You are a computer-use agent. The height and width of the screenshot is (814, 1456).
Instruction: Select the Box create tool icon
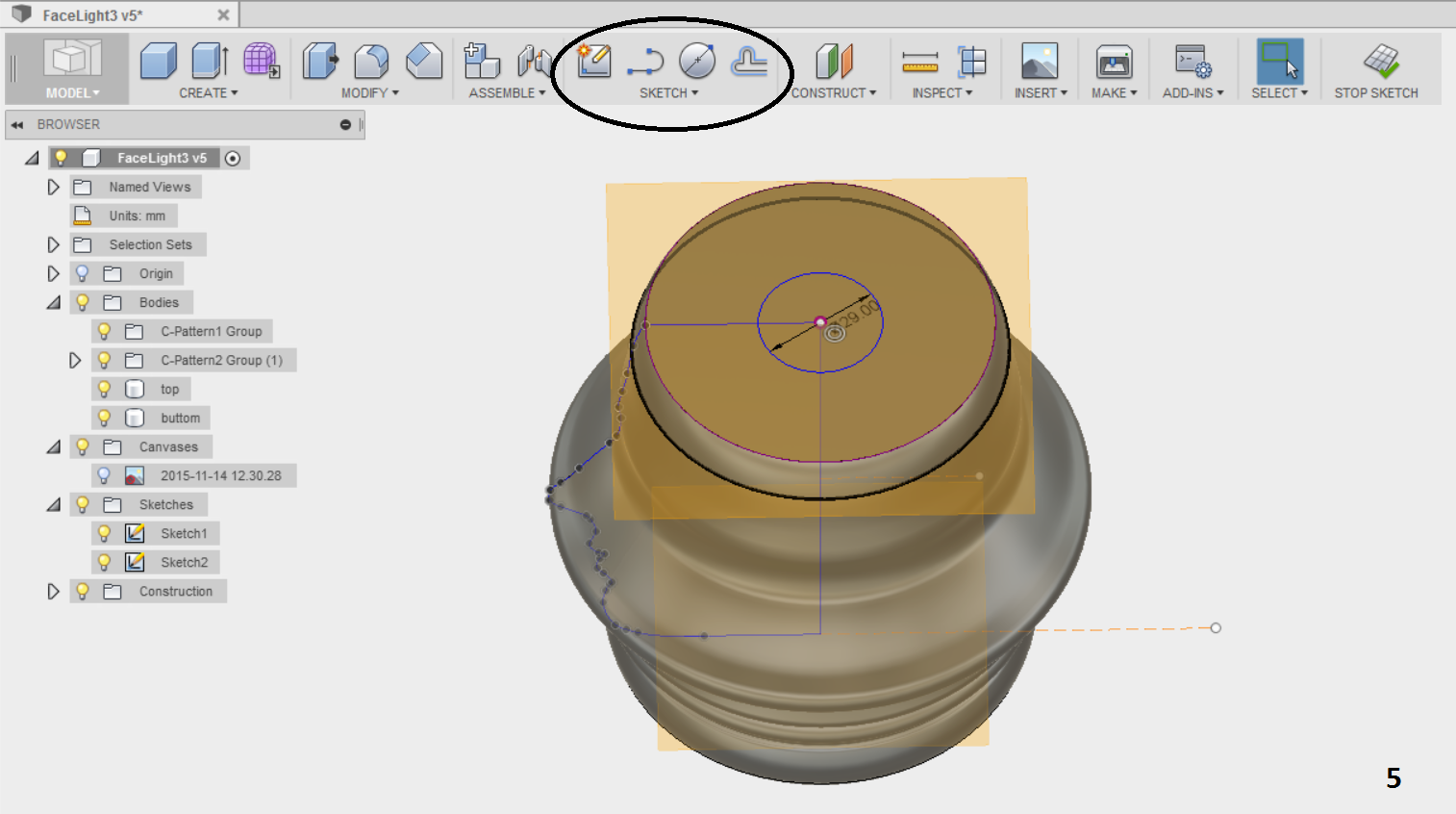[x=159, y=61]
